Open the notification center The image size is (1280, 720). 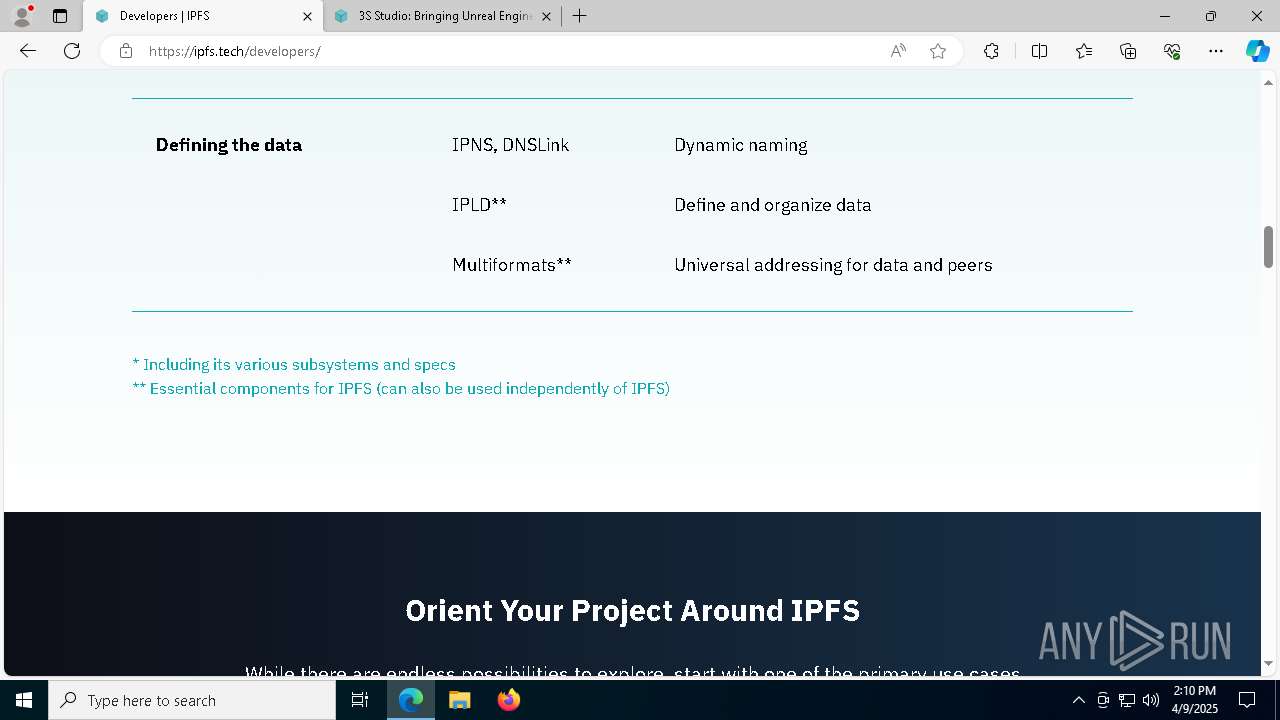(x=1247, y=700)
